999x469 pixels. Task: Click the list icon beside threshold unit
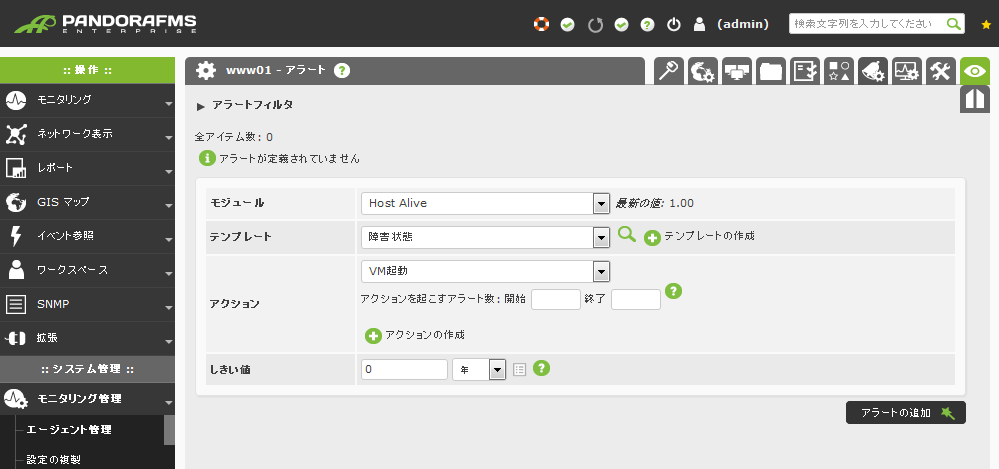(520, 370)
